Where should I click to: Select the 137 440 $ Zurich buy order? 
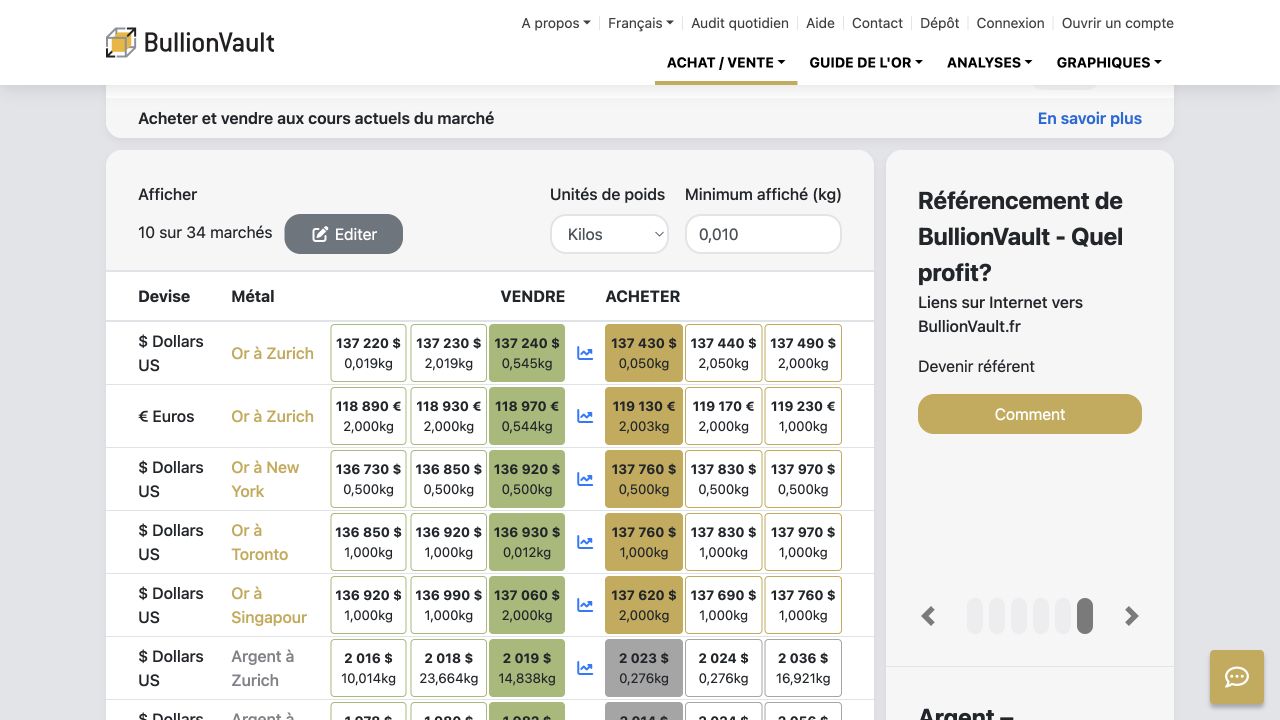(x=723, y=353)
